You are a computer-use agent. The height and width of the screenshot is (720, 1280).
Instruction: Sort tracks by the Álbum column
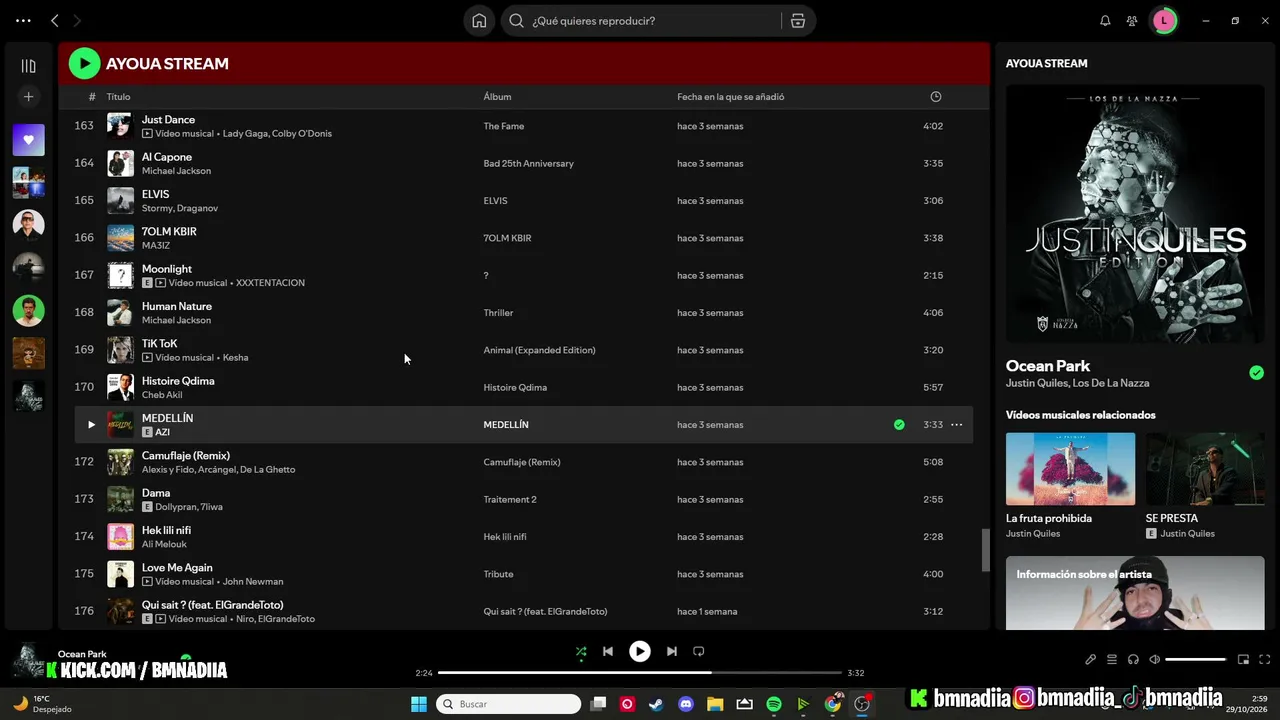tap(497, 97)
